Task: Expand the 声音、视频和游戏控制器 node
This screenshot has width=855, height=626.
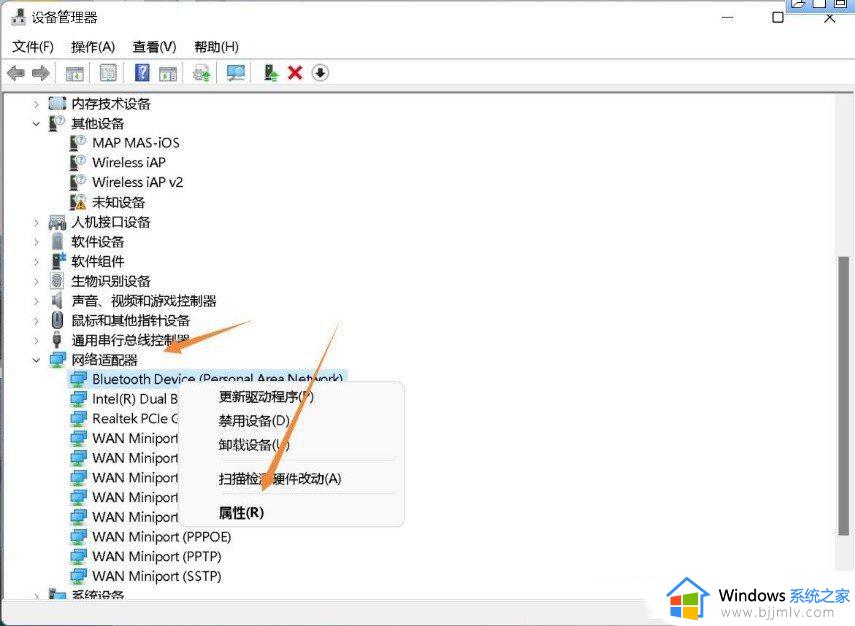Action: (x=36, y=300)
